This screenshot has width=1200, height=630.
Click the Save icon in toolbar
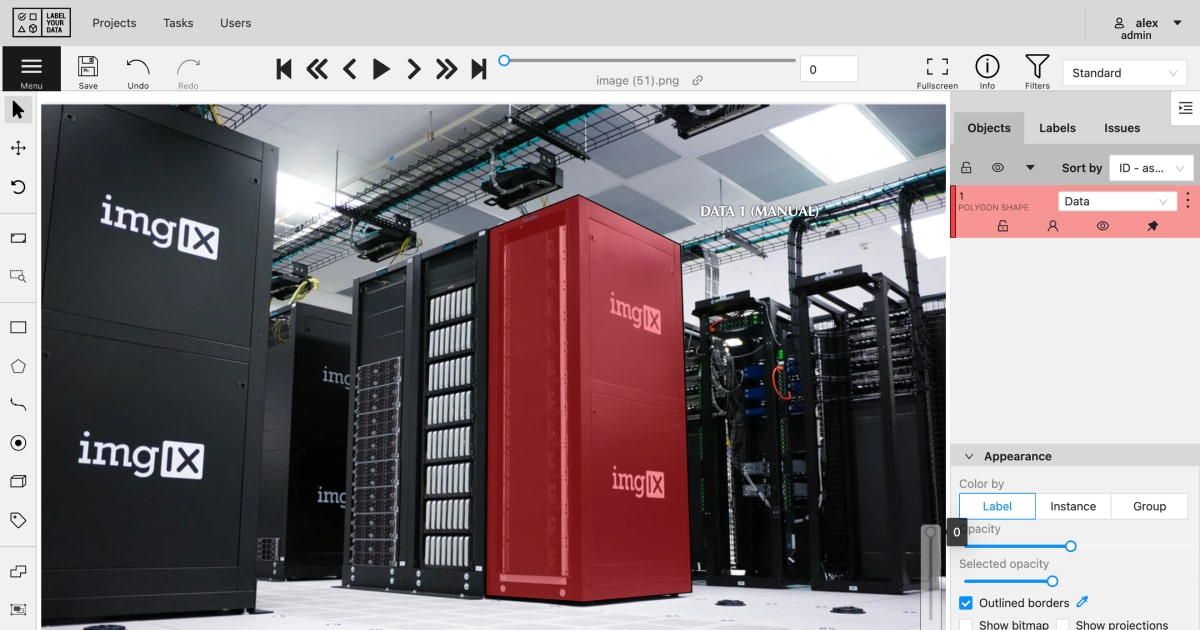(88, 68)
